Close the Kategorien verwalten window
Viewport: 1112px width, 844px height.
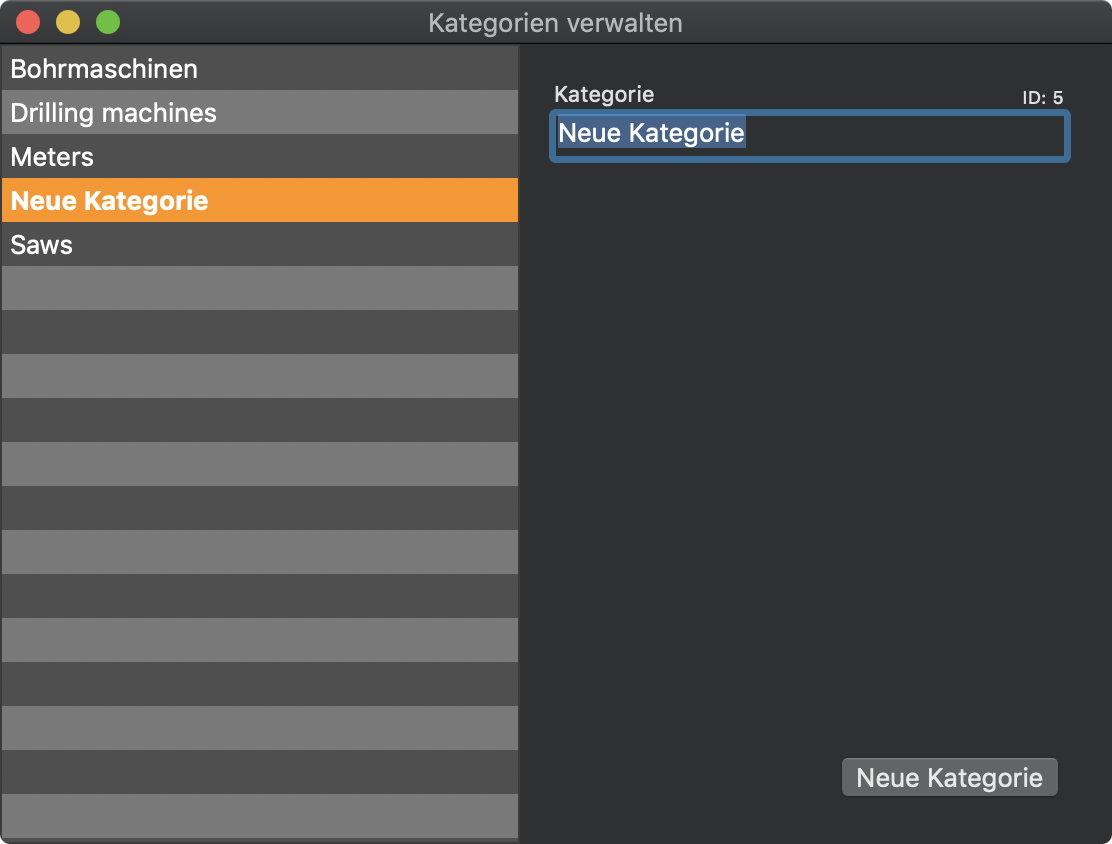tap(28, 22)
